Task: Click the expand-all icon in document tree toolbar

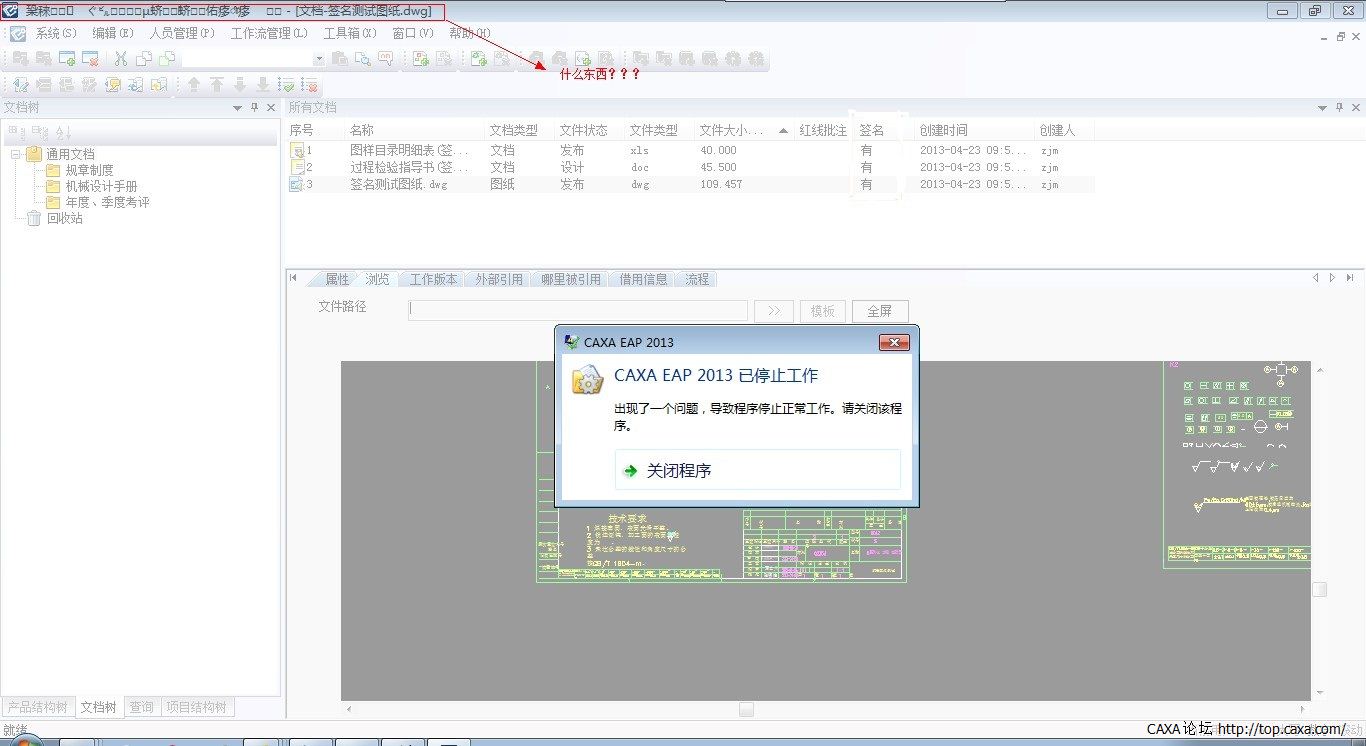Action: tap(16, 132)
